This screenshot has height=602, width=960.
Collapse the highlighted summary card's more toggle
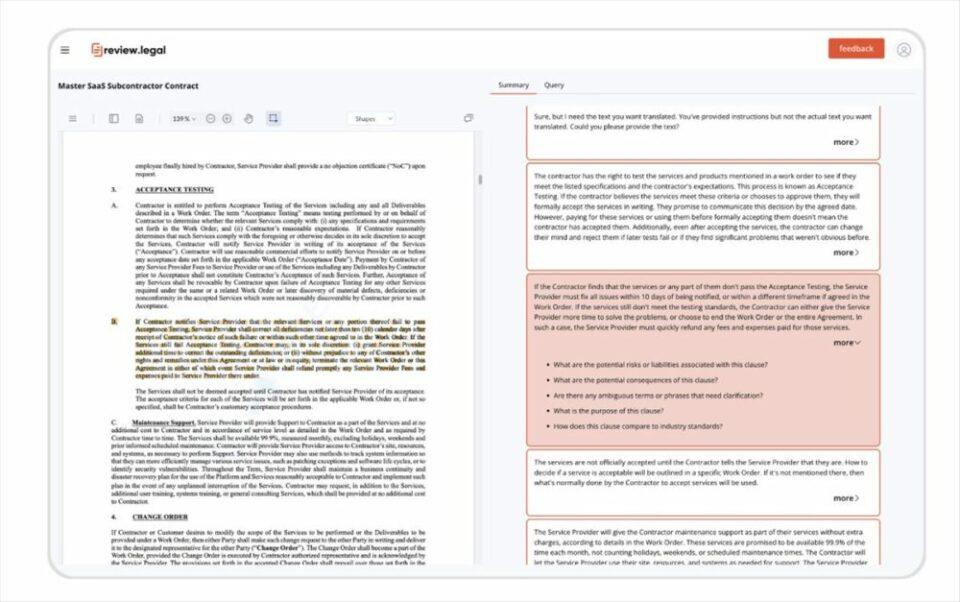point(847,342)
